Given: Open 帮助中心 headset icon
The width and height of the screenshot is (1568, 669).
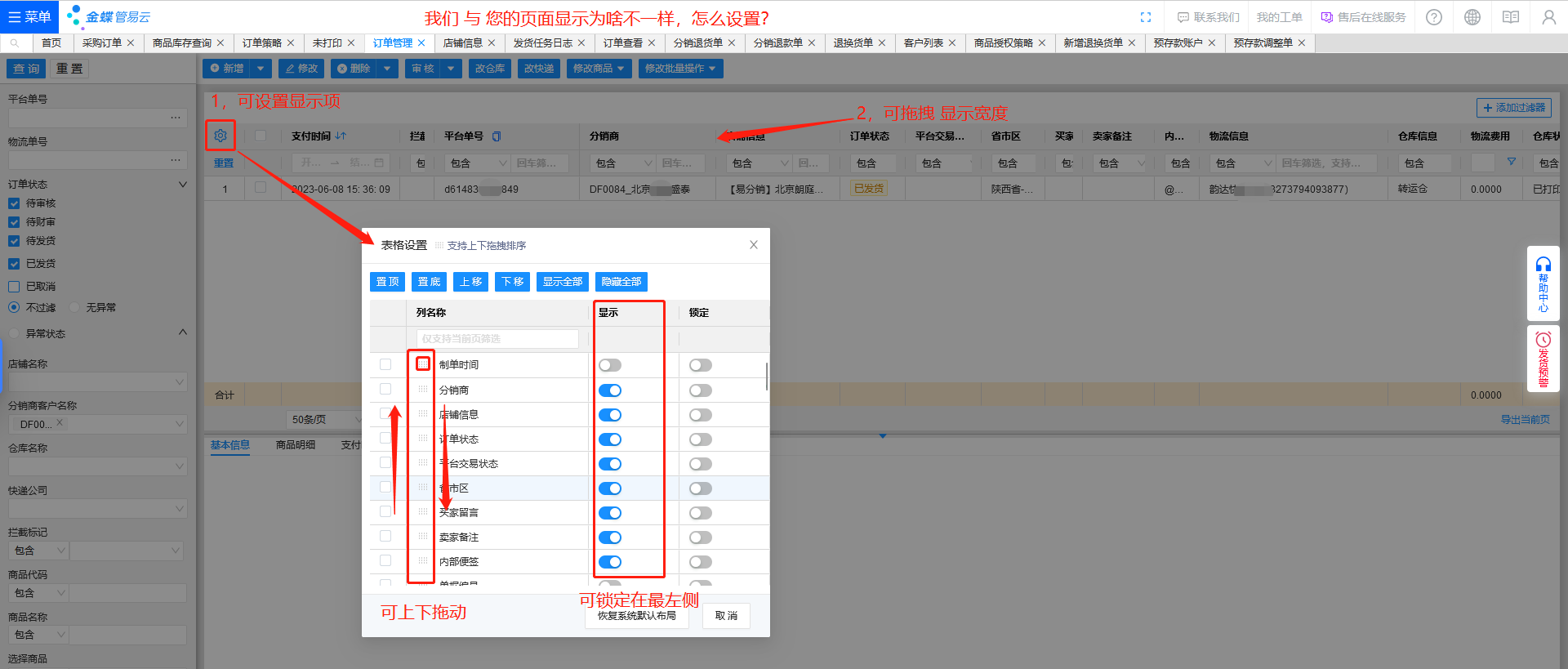Looking at the screenshot, I should pos(1543,265).
